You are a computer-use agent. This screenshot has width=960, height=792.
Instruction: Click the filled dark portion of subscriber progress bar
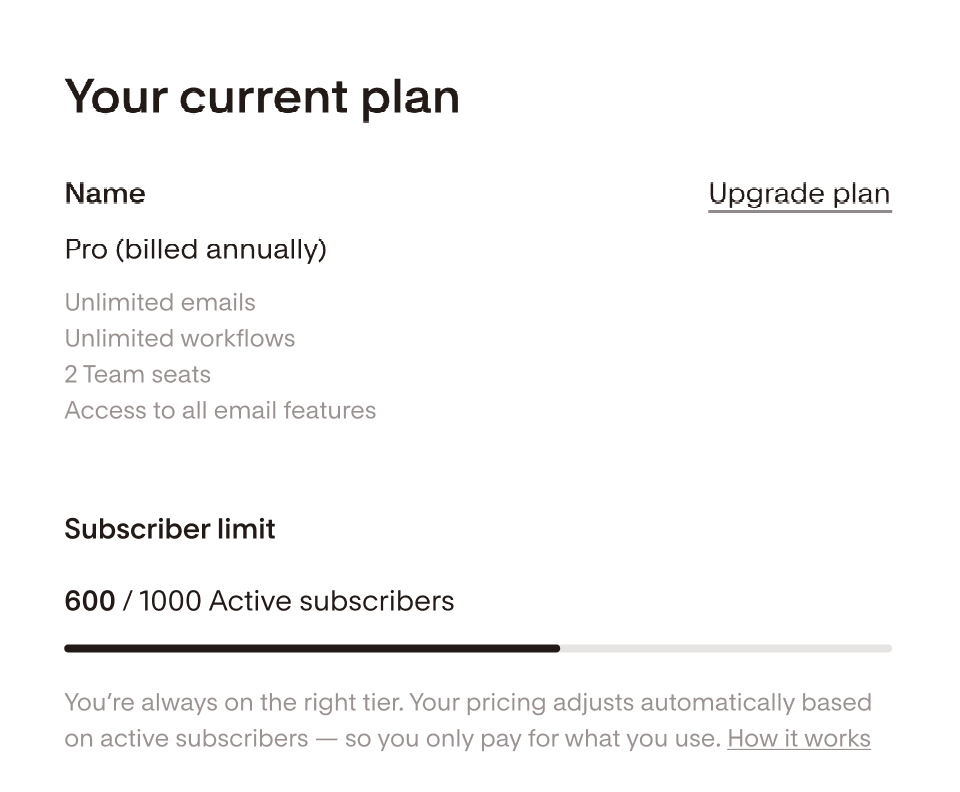click(311, 648)
